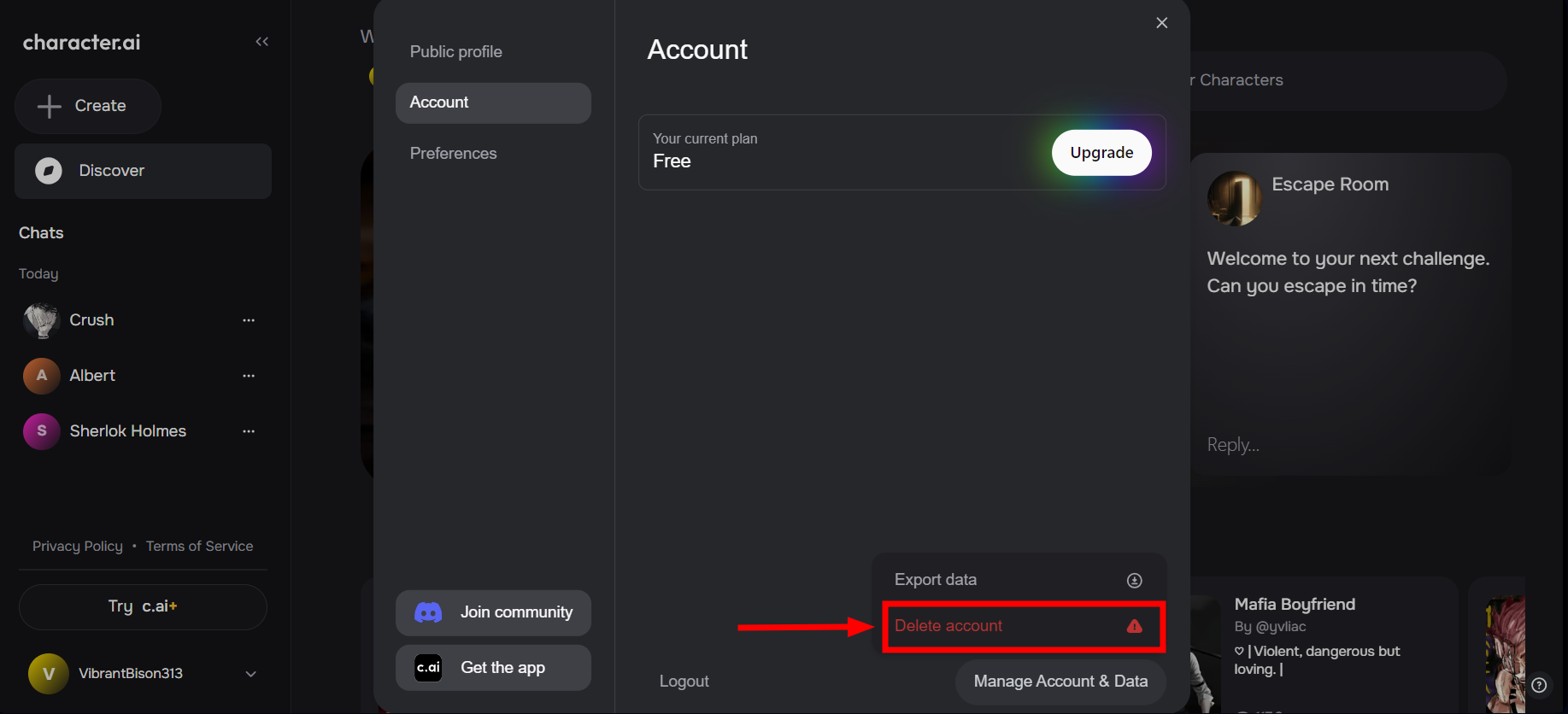Open options menu for Albert chat
1568x714 pixels.
click(x=249, y=376)
